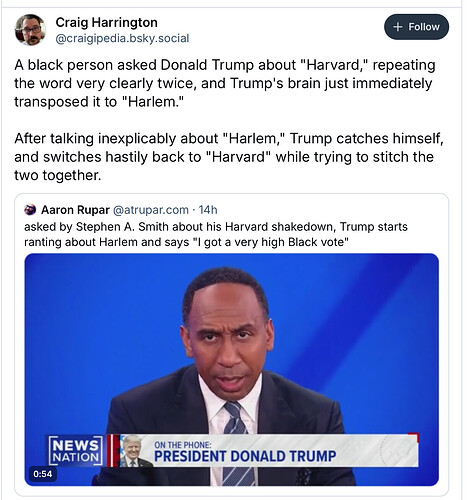Click the Trump photo in lower-third banner

(x=134, y=451)
